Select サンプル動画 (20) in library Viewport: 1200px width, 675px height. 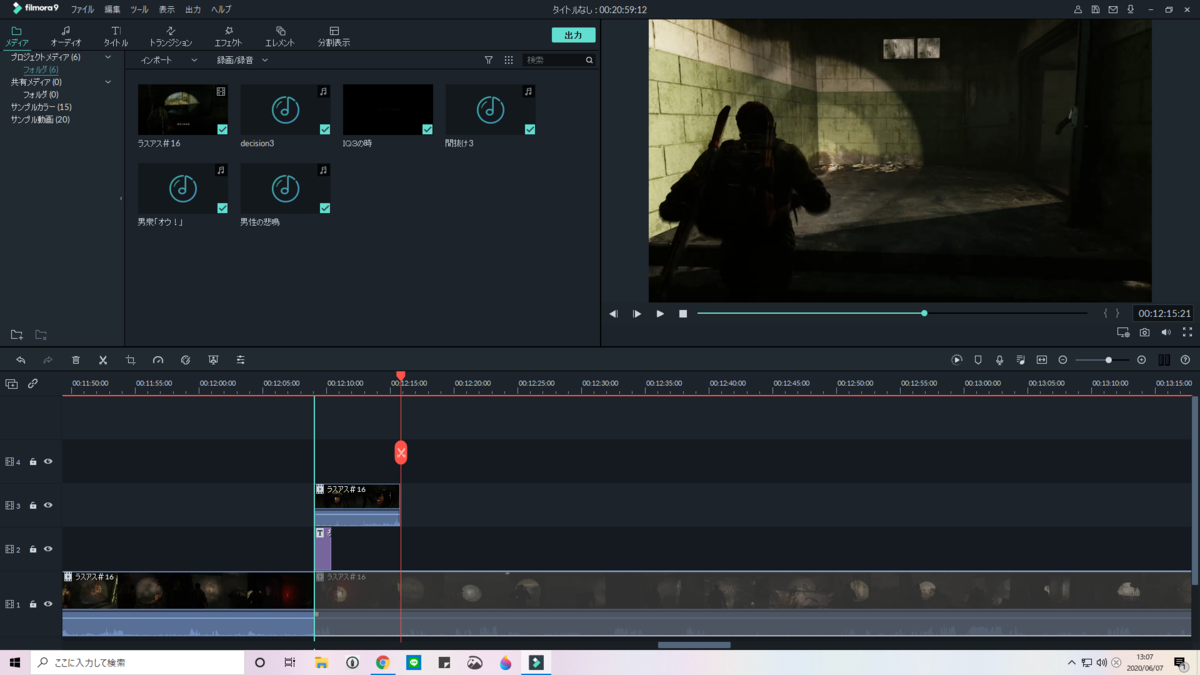click(x=40, y=120)
